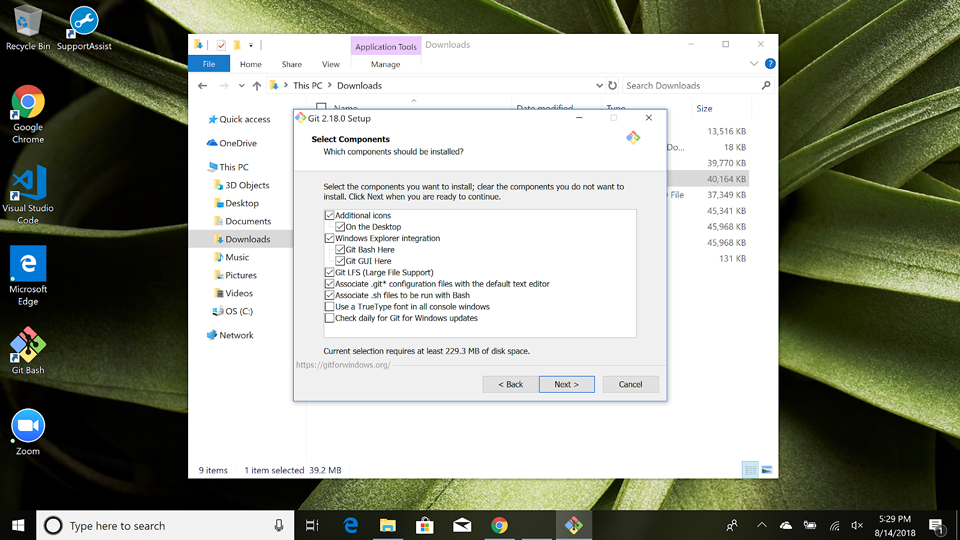Open the Manage ribbon tab

[x=386, y=64]
